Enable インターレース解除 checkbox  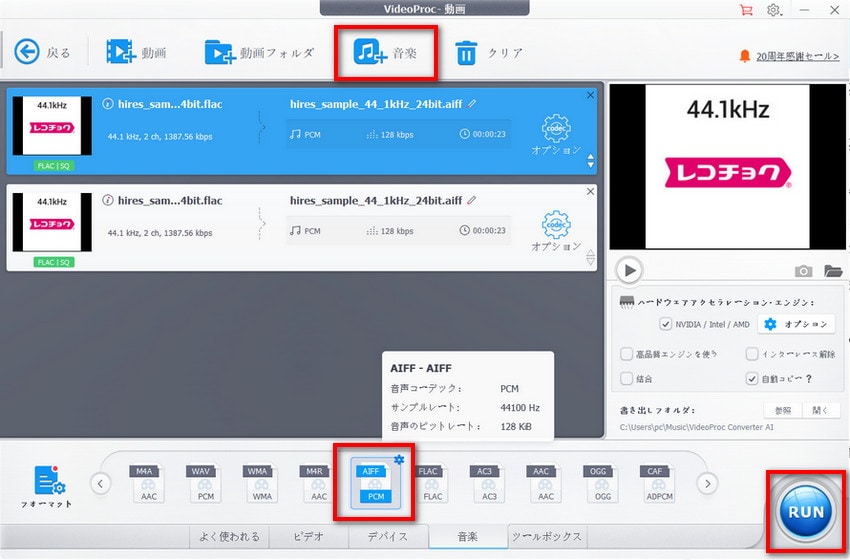(751, 354)
